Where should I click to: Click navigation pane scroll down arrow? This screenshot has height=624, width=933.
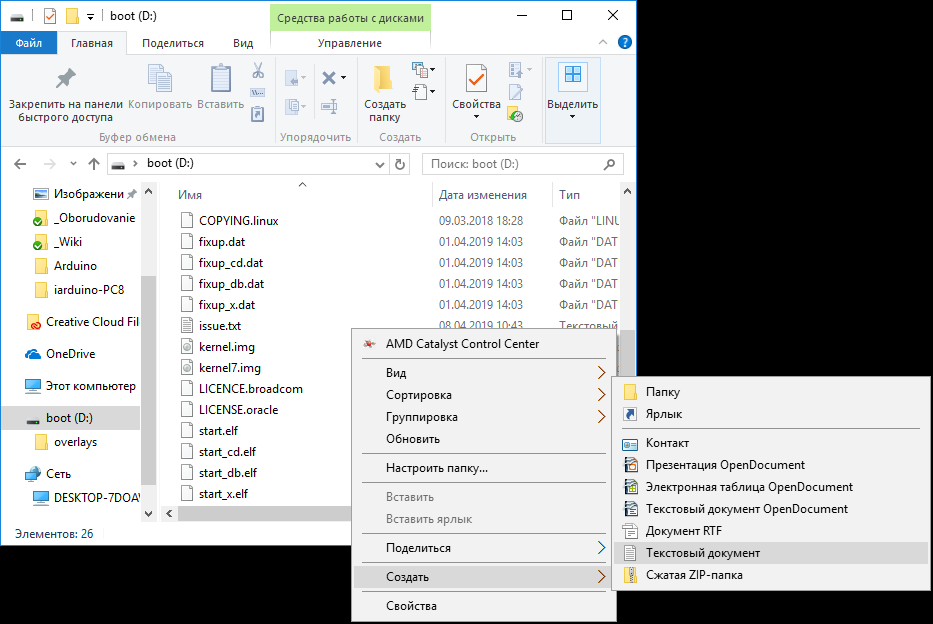[x=149, y=513]
